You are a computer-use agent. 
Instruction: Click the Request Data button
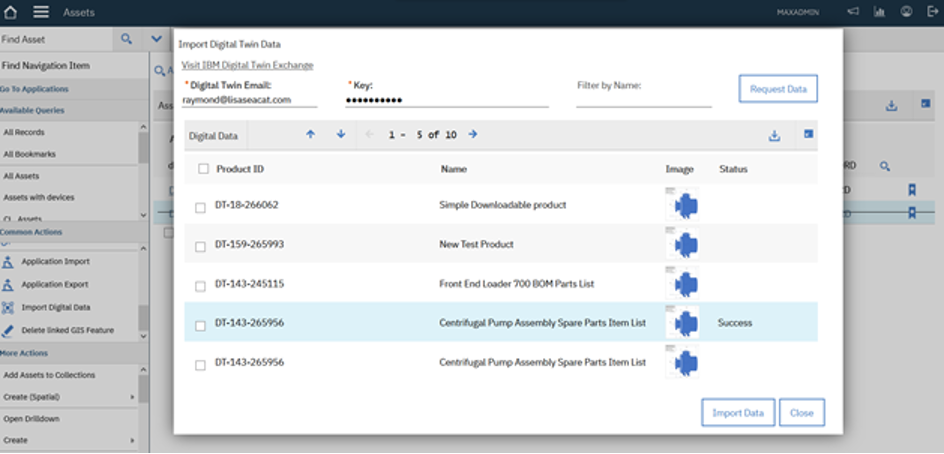pos(778,89)
